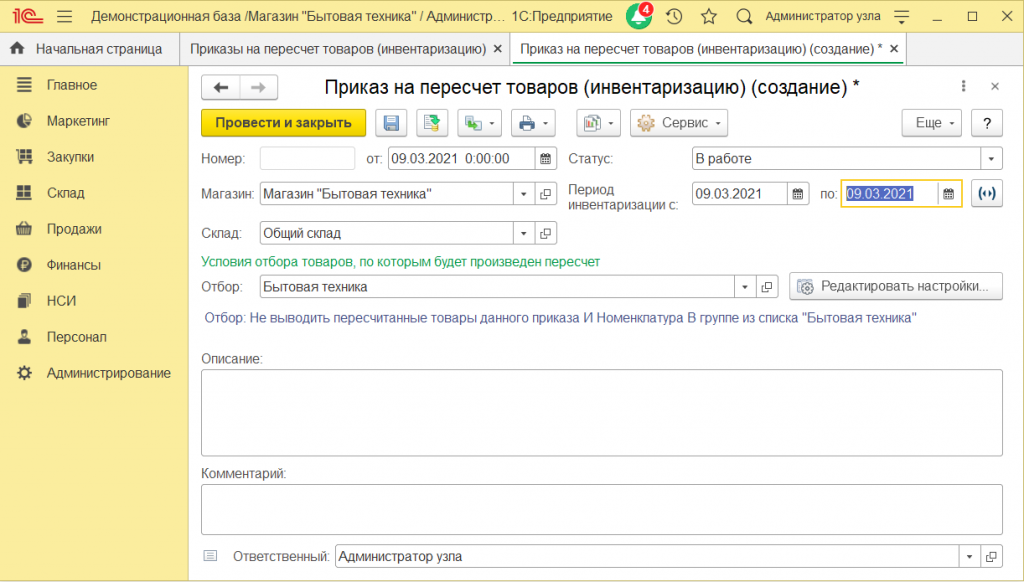Open the reports menu icon button
Screen dimensions: 1024x582
click(598, 123)
